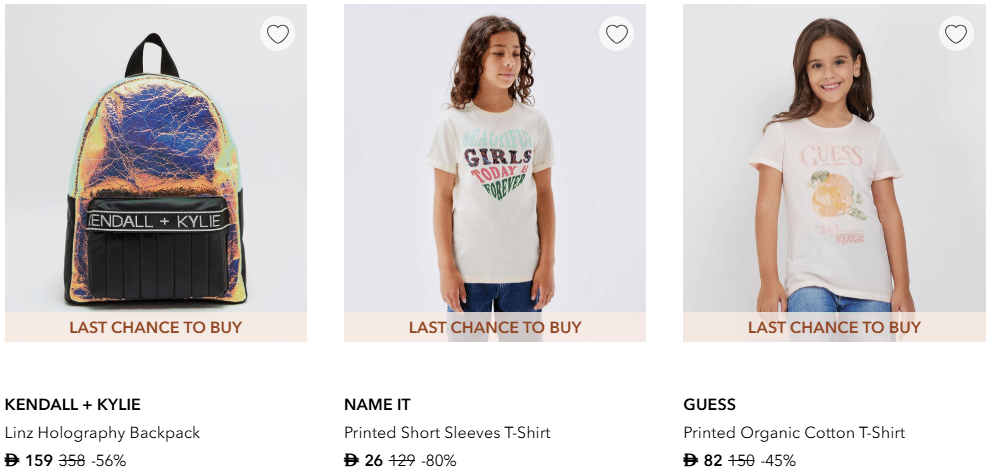
Task: Click the -80% discount label
Action: click(x=439, y=461)
